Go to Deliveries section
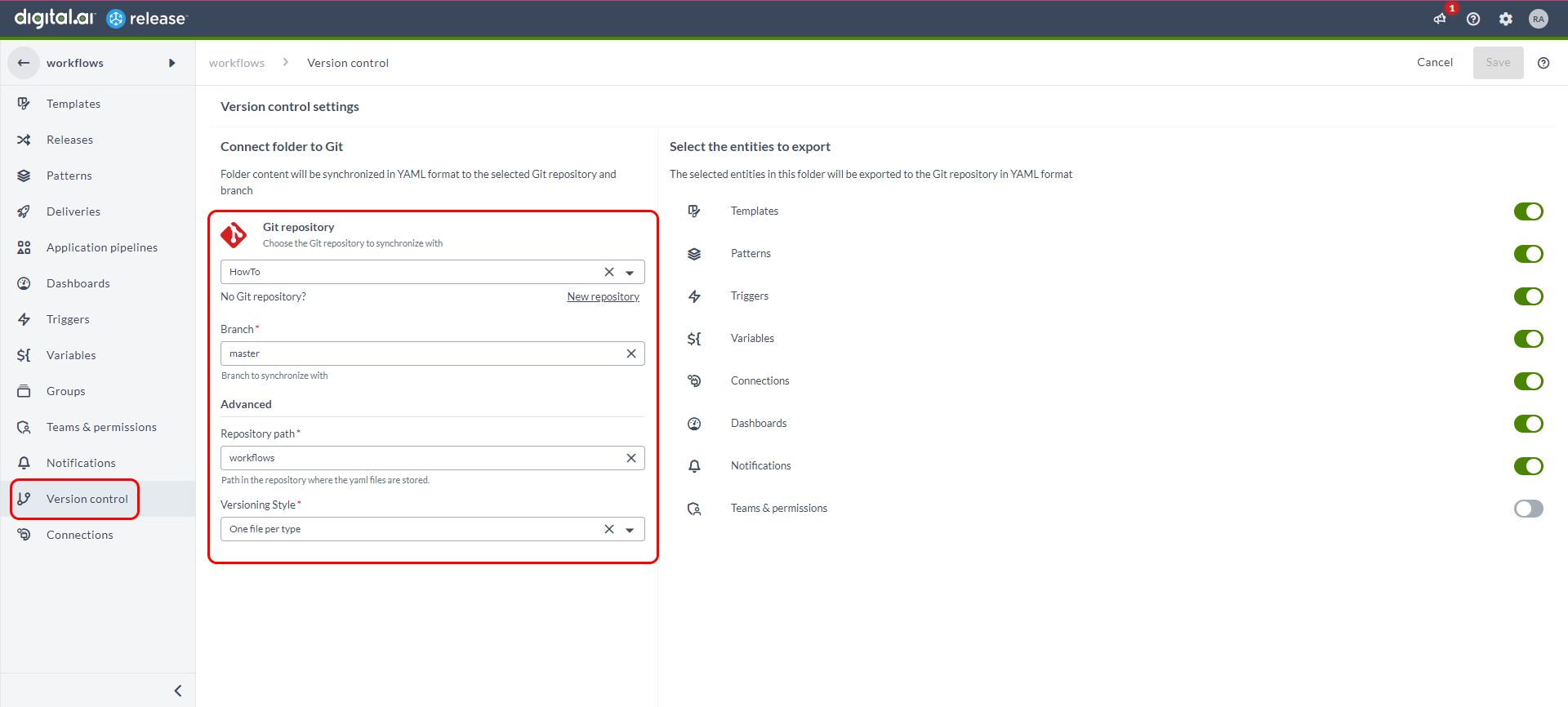Screen dimensions: 1568x707 [x=98, y=211]
